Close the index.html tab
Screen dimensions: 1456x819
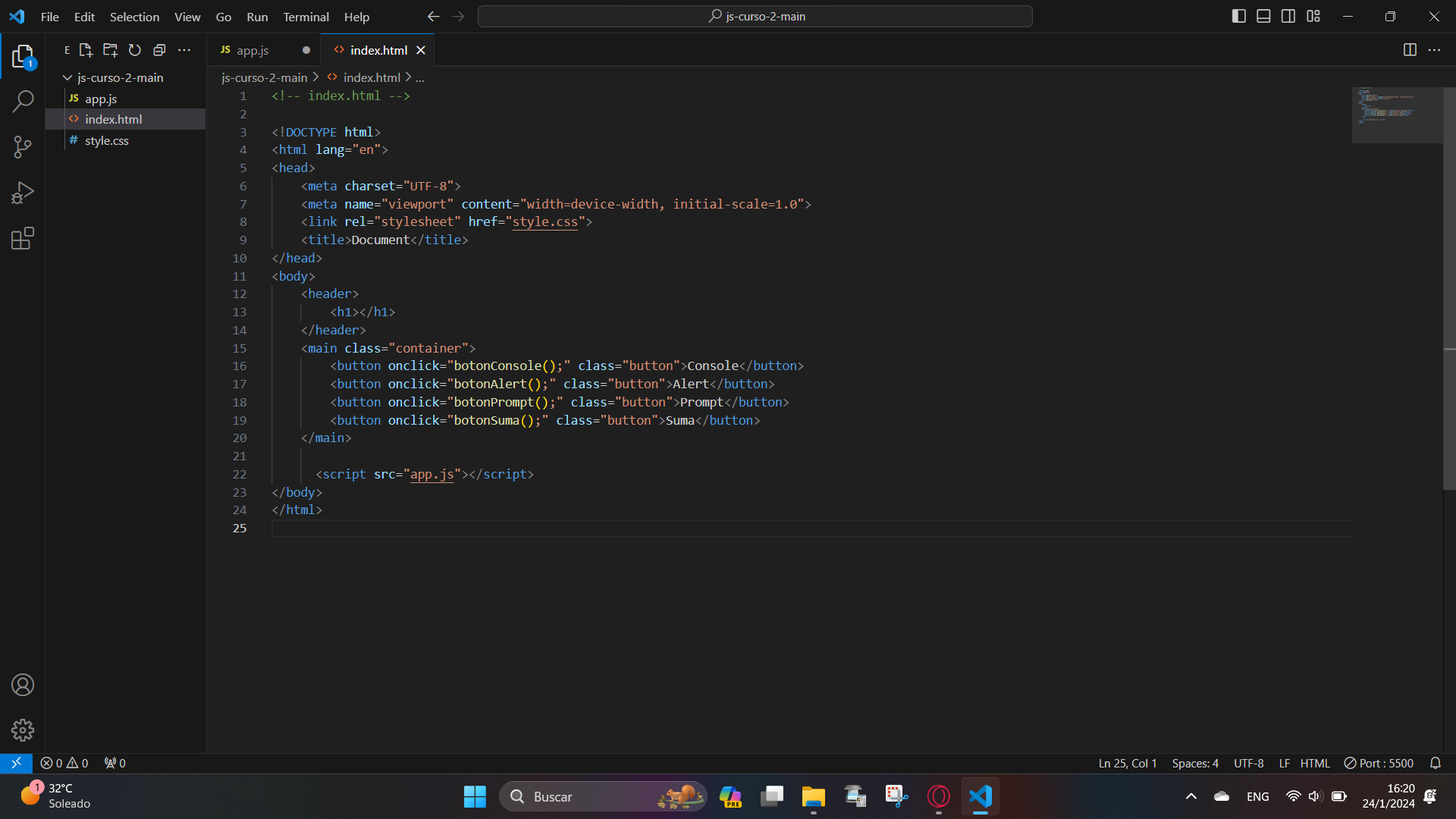point(421,50)
